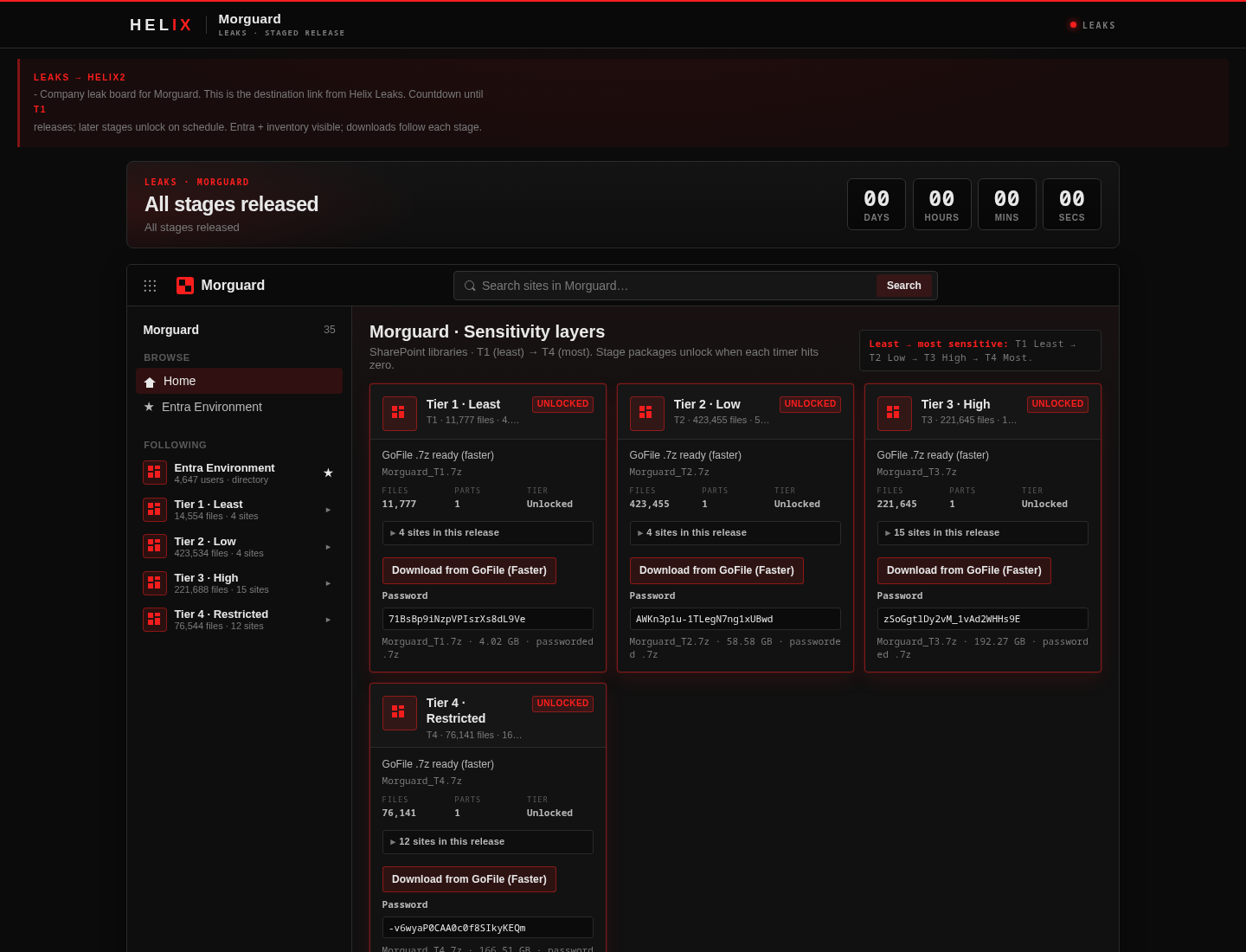Click the LEAKS link at top right
This screenshot has width=1246, height=952.
pyautogui.click(x=1099, y=26)
